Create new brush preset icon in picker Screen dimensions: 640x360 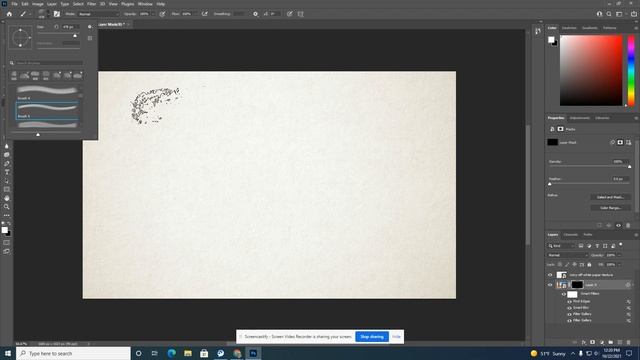tap(90, 38)
